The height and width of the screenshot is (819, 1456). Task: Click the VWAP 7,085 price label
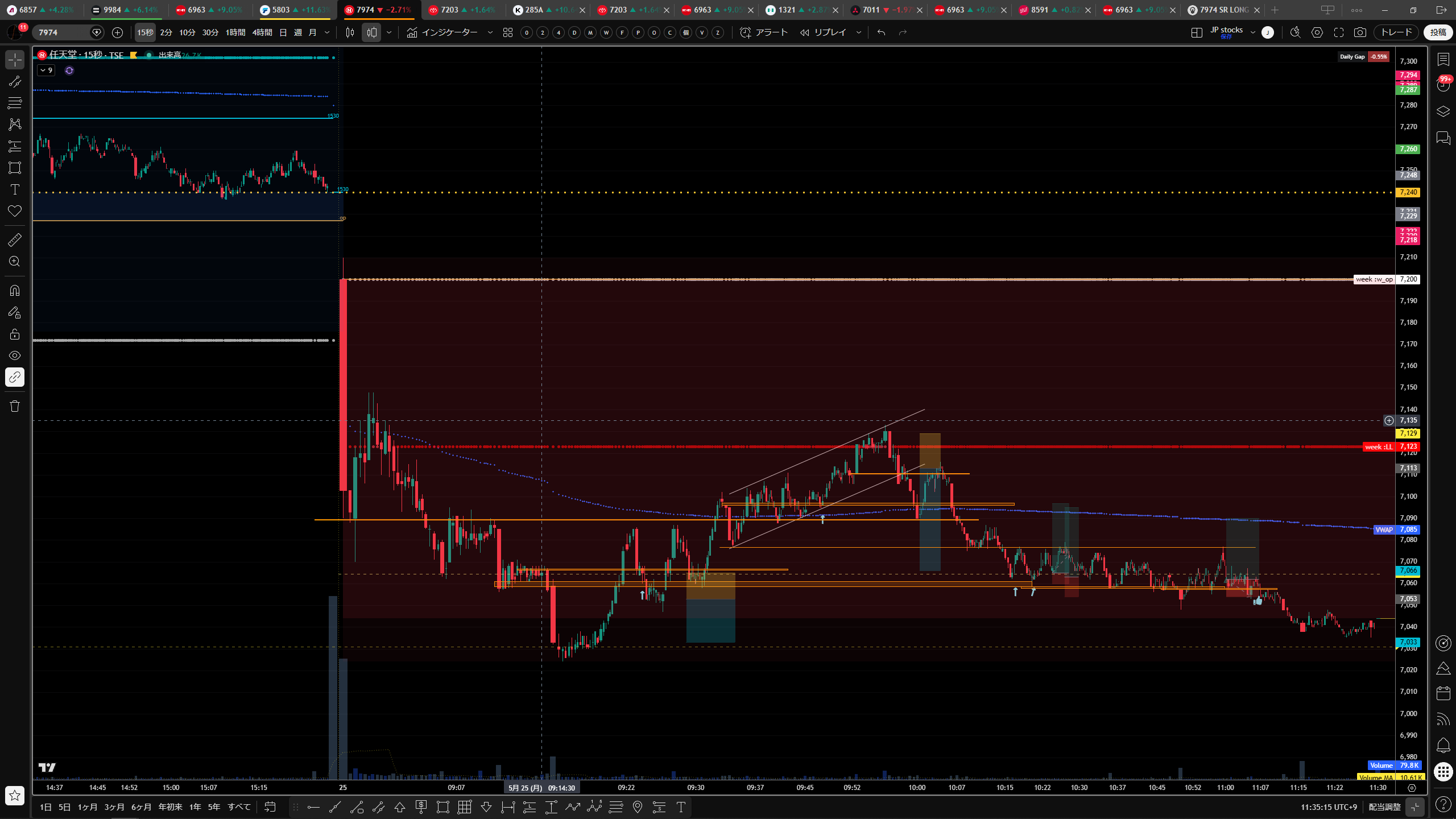pos(1396,530)
